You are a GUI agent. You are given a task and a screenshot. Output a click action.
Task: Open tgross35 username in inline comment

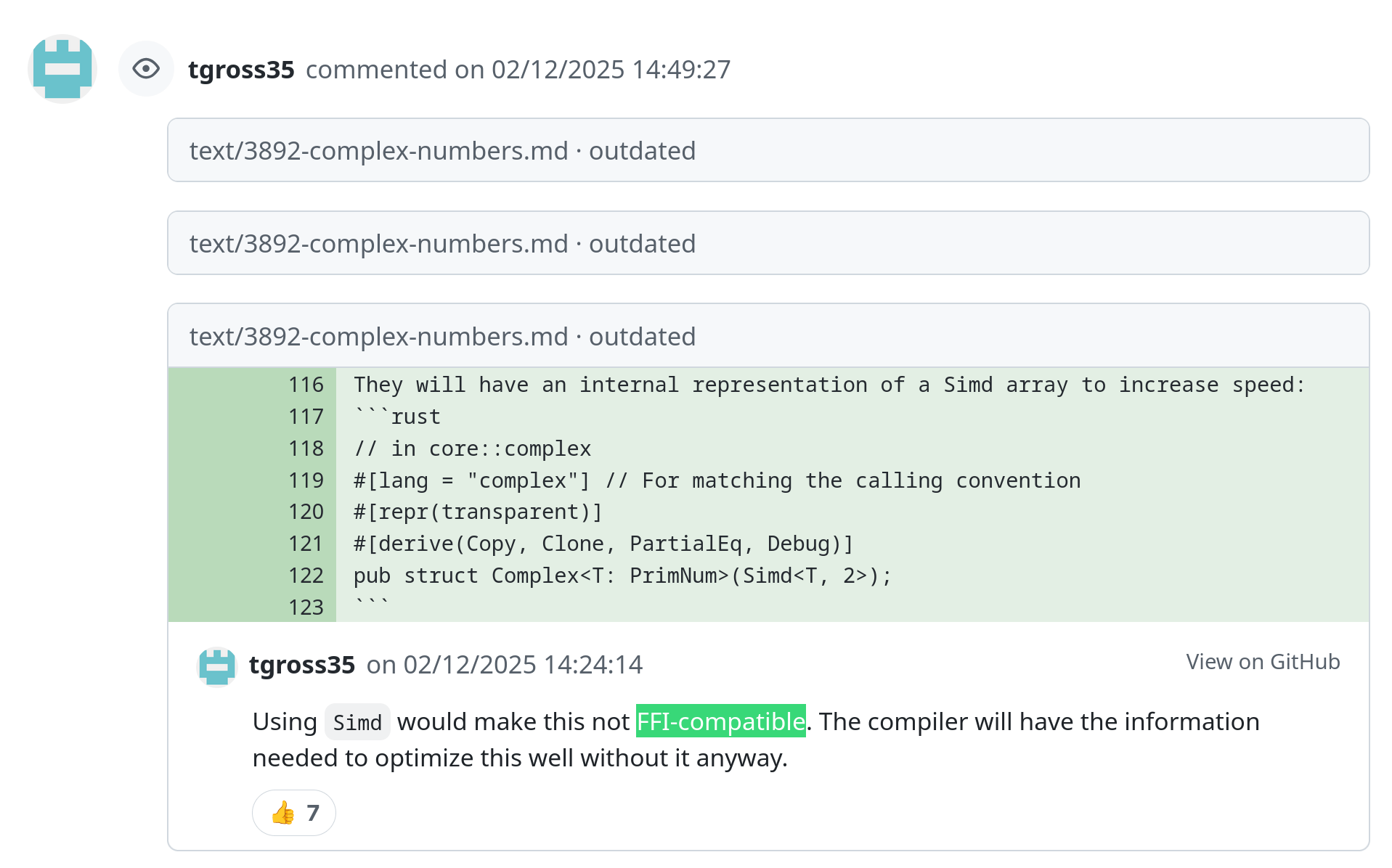click(x=302, y=665)
